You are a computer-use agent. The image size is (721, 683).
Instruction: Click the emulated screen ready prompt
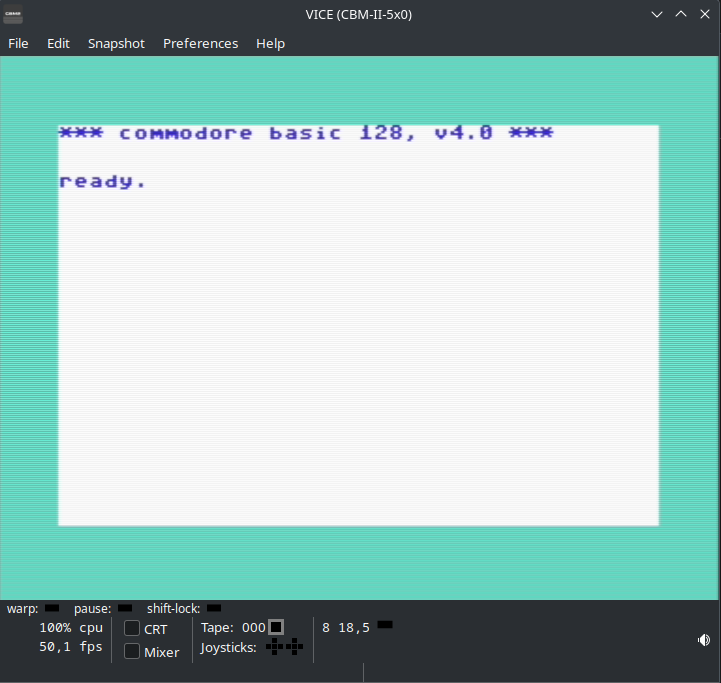point(103,182)
